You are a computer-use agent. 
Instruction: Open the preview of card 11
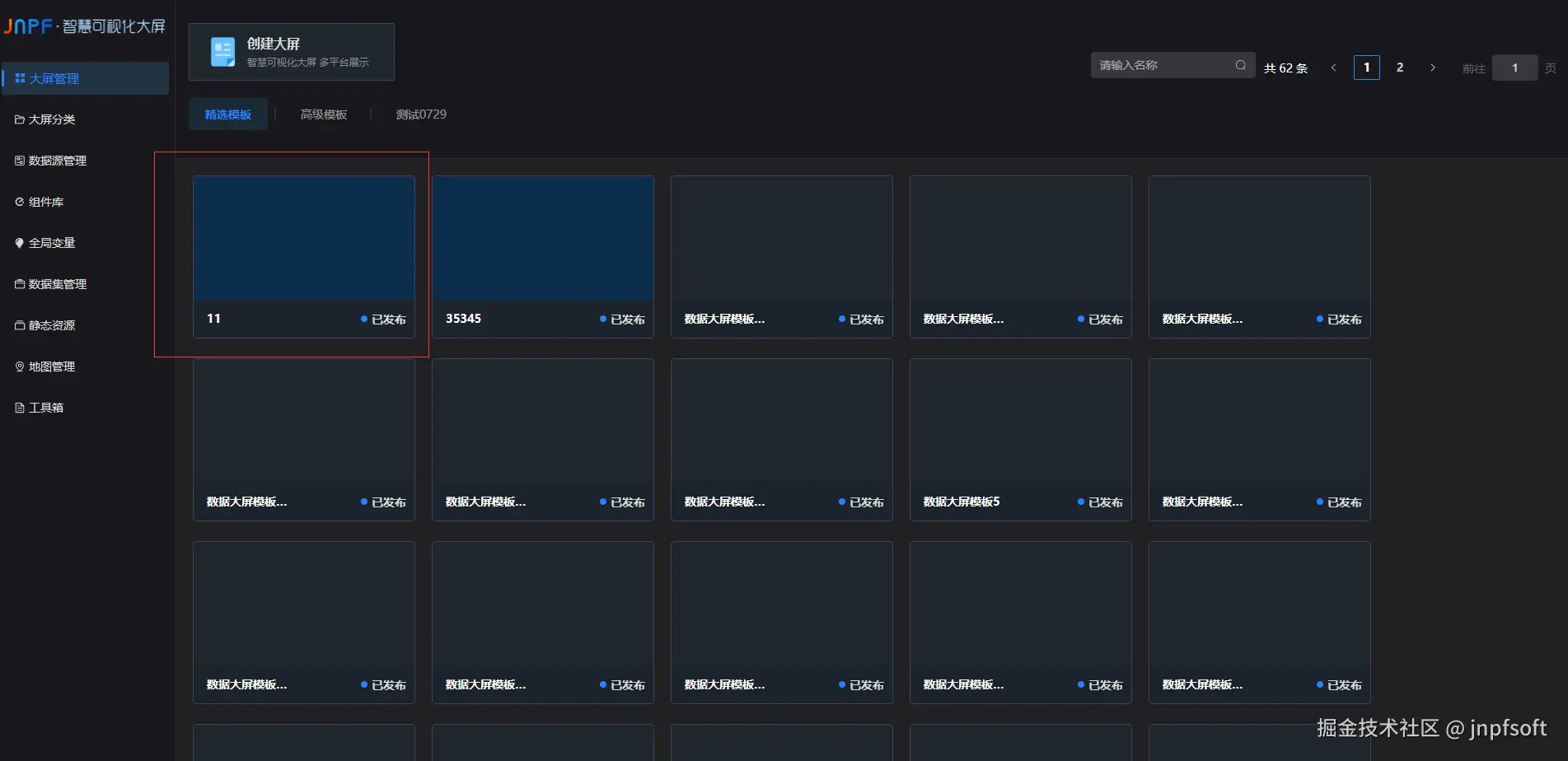coord(304,238)
